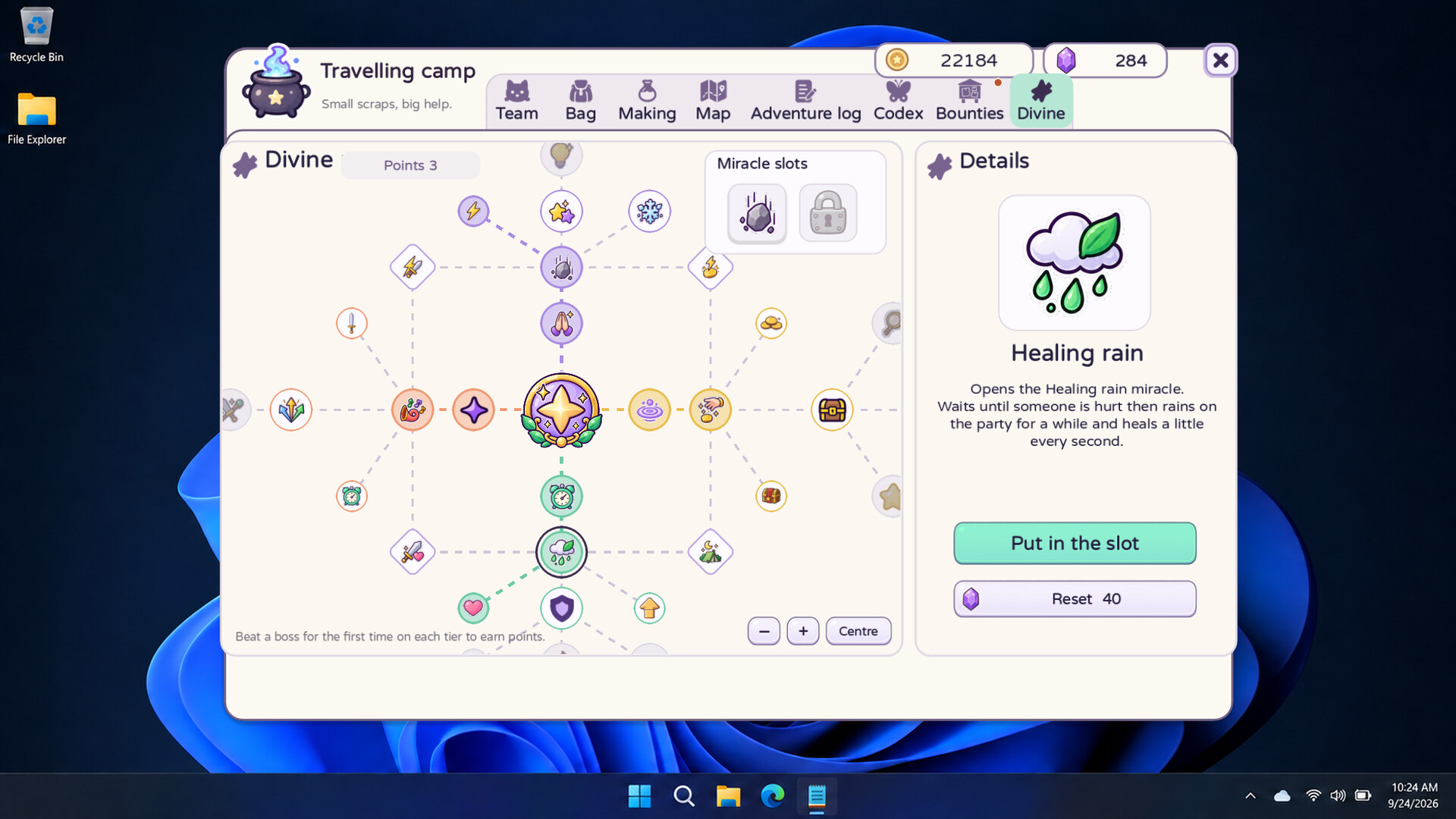Zoom in with the plus button
The height and width of the screenshot is (819, 1456).
(803, 631)
